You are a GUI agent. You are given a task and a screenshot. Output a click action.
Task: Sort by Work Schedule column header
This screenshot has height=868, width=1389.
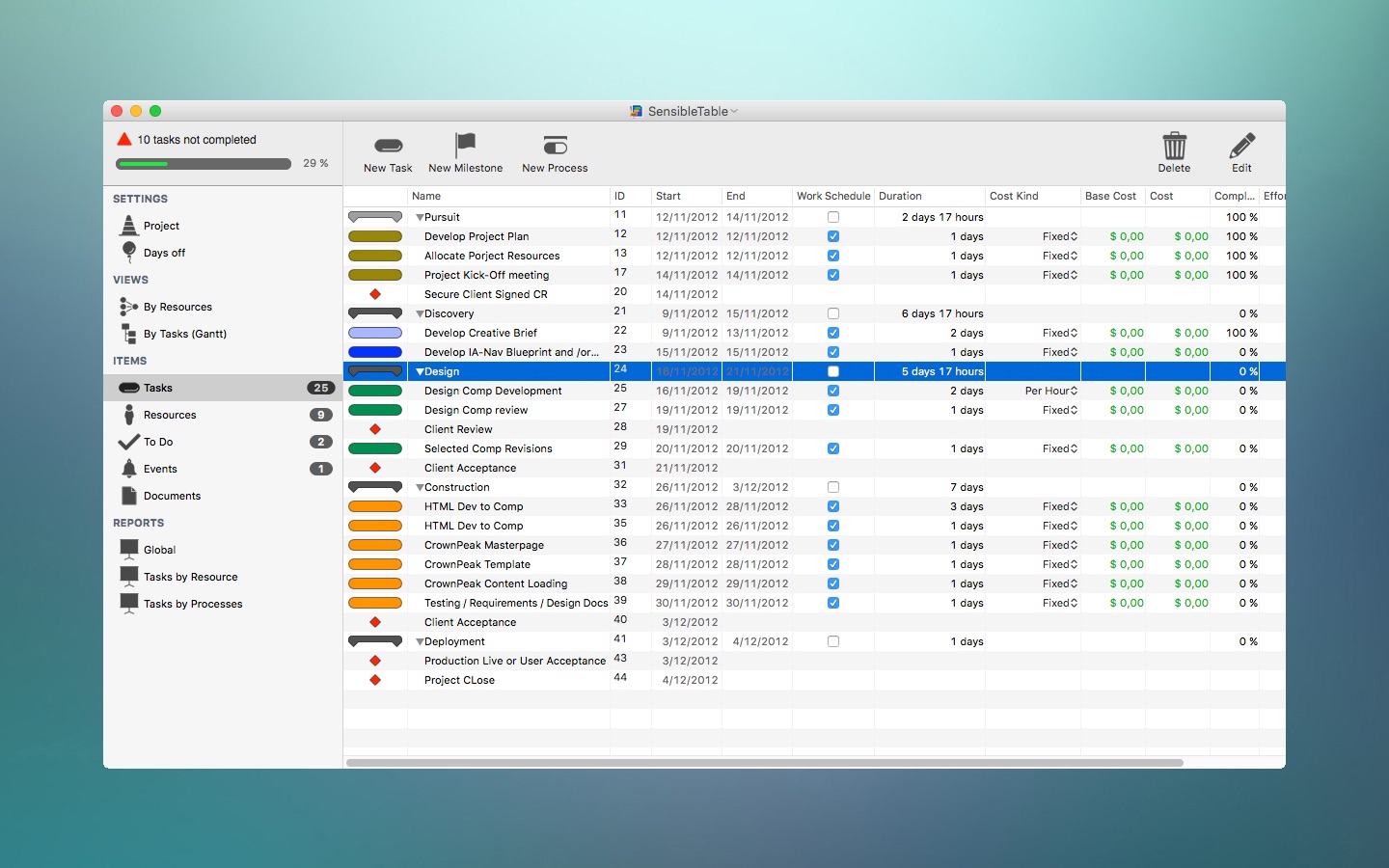(833, 196)
